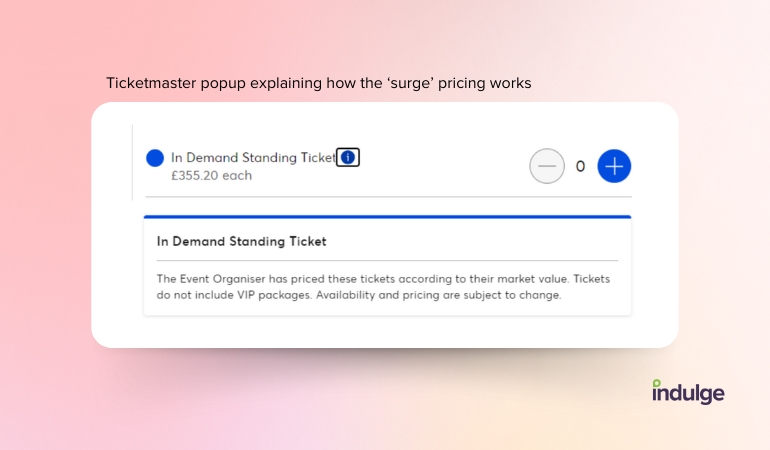Viewport: 770px width, 450px height.
Task: Click the grey vertical line left of ticket row
Action: point(132,163)
